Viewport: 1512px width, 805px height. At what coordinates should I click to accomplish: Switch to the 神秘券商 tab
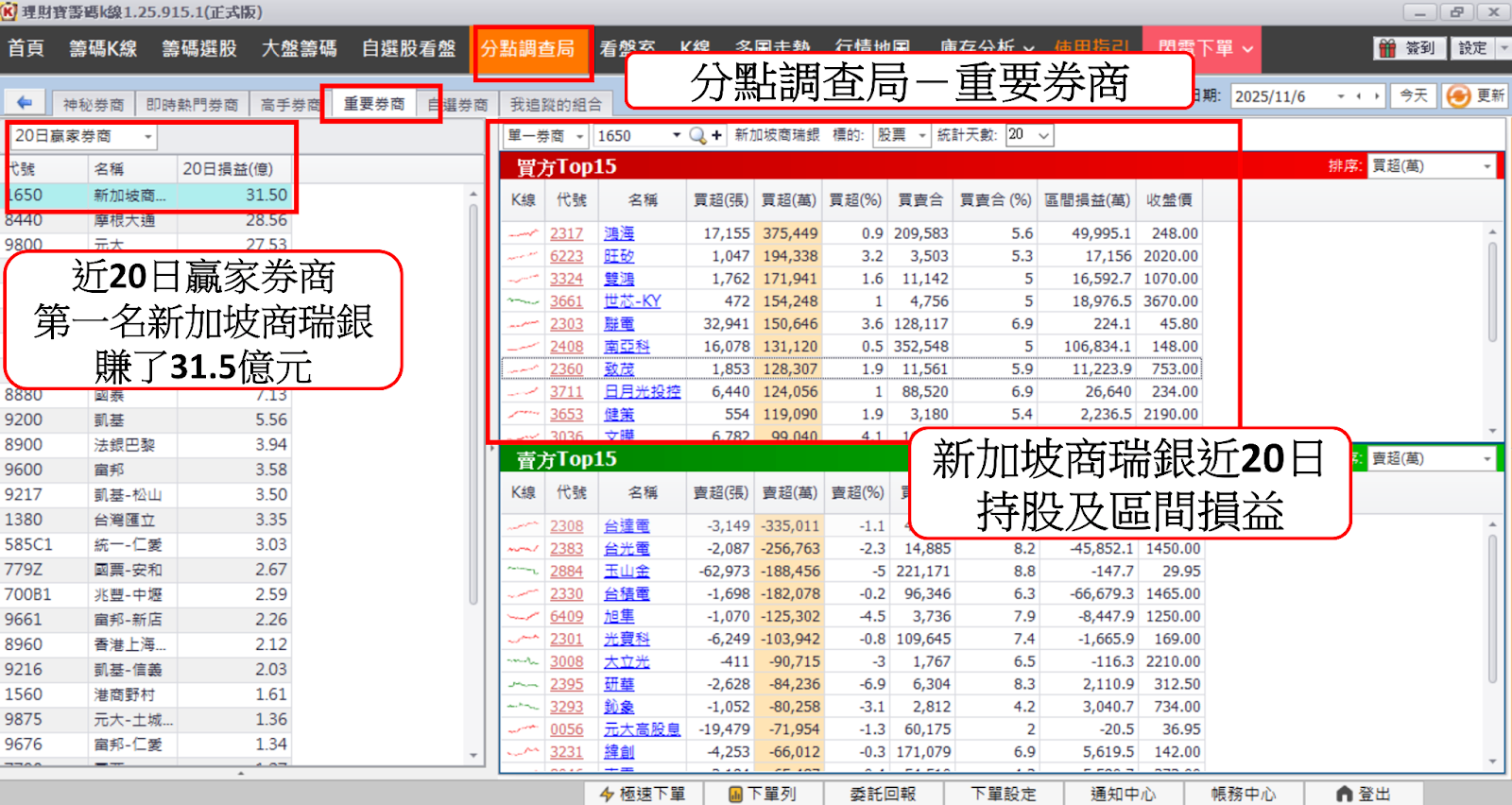(94, 104)
